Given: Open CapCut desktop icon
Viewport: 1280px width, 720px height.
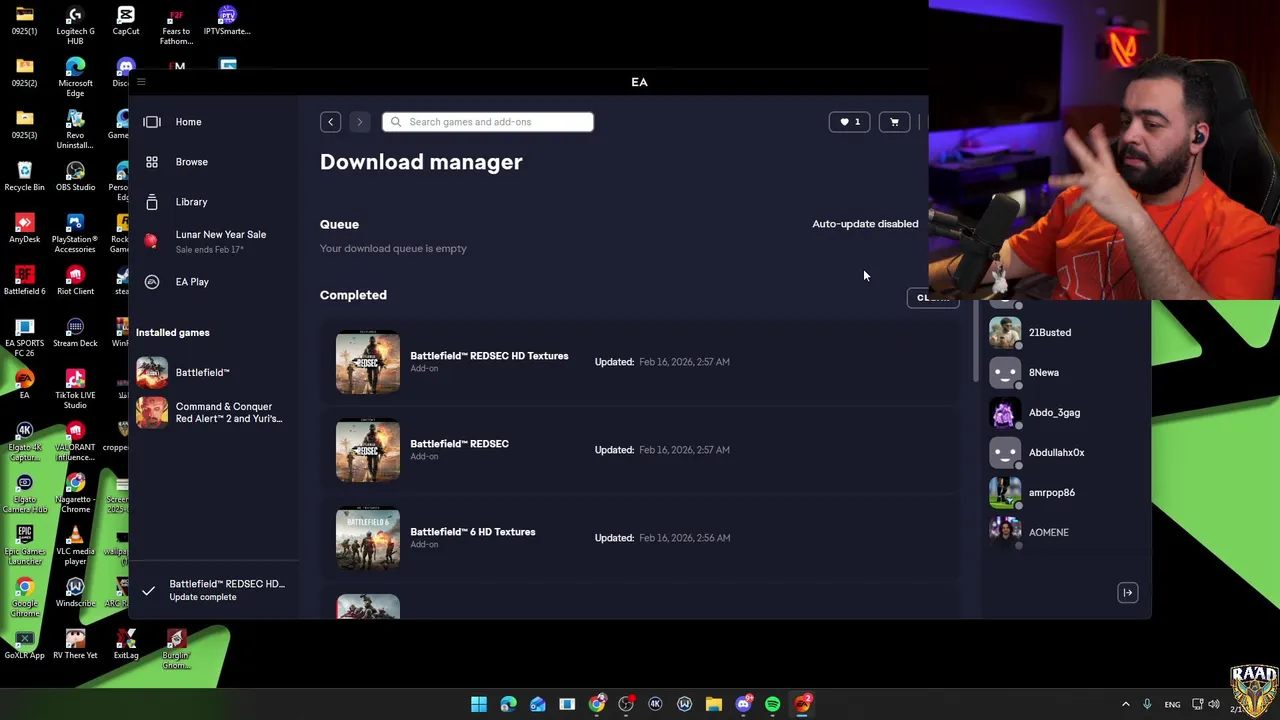Looking at the screenshot, I should pyautogui.click(x=126, y=21).
